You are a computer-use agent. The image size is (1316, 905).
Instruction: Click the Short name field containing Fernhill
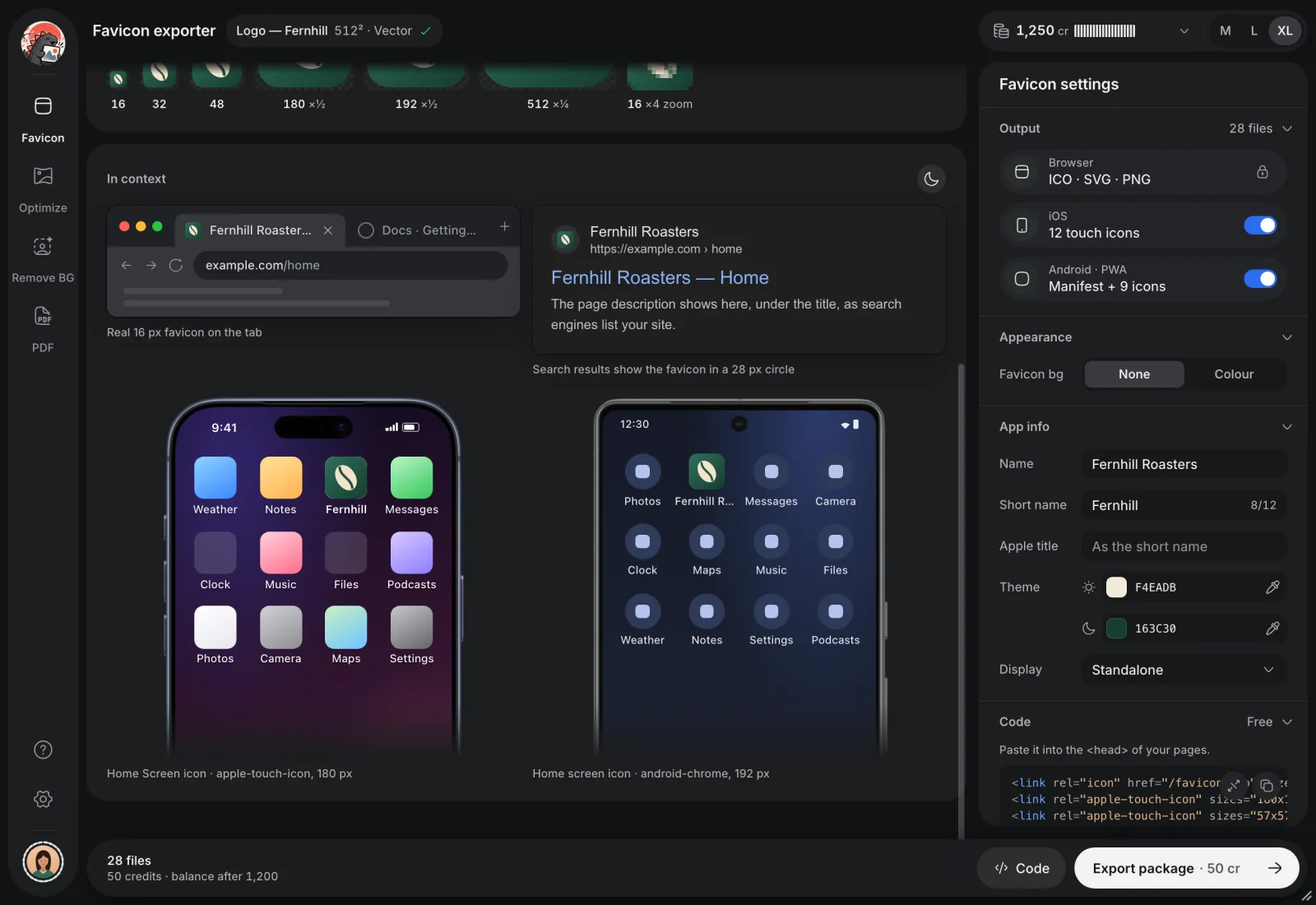pyautogui.click(x=1184, y=505)
